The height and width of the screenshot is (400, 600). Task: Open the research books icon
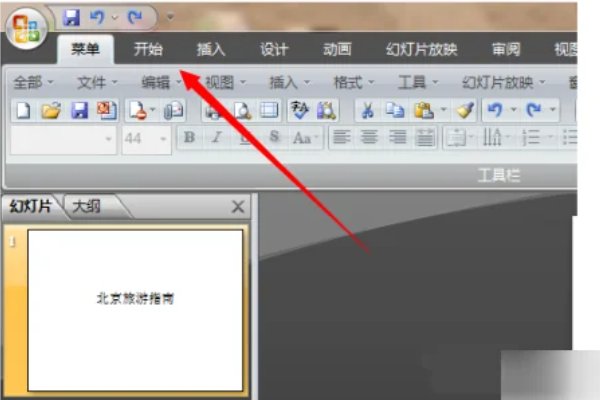pyautogui.click(x=326, y=110)
